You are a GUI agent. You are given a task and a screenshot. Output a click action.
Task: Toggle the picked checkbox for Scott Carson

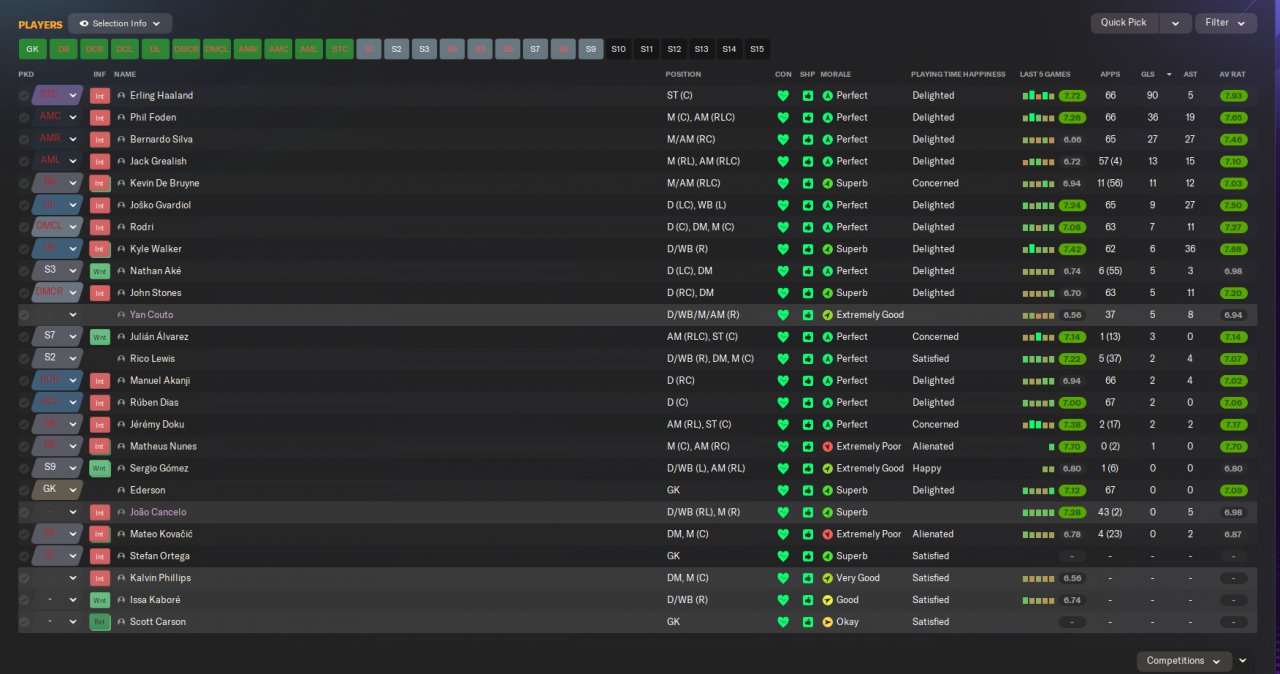point(24,622)
